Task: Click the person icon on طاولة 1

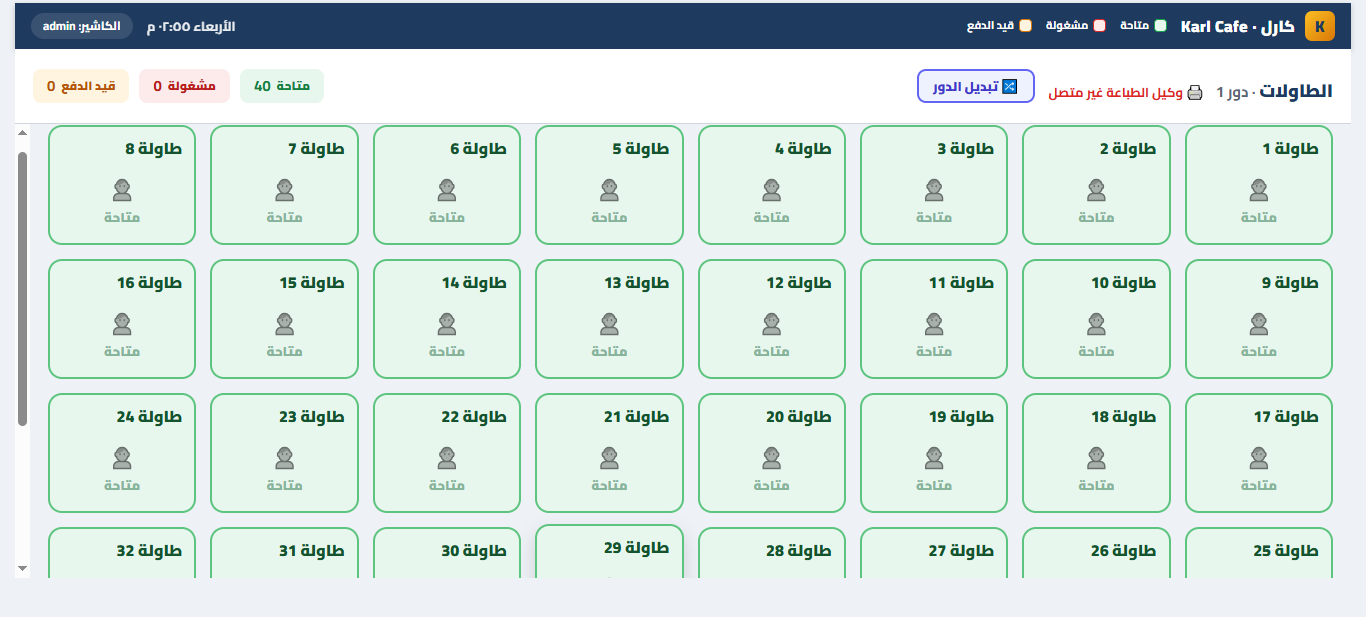Action: [1259, 190]
